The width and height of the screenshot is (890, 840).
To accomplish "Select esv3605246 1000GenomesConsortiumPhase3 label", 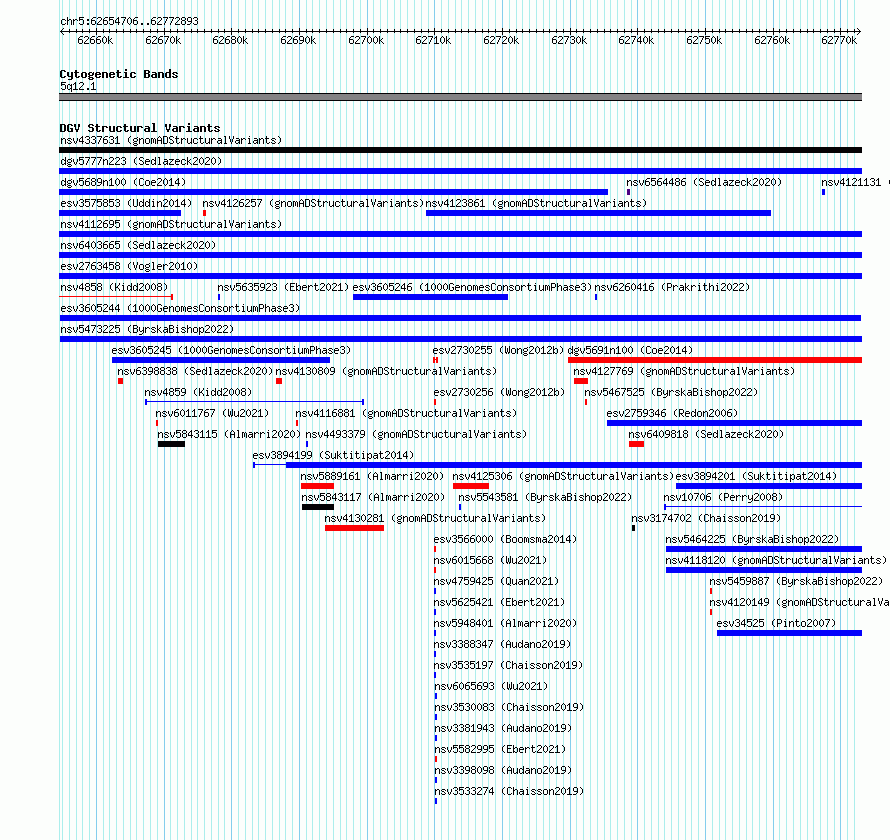I will point(472,287).
